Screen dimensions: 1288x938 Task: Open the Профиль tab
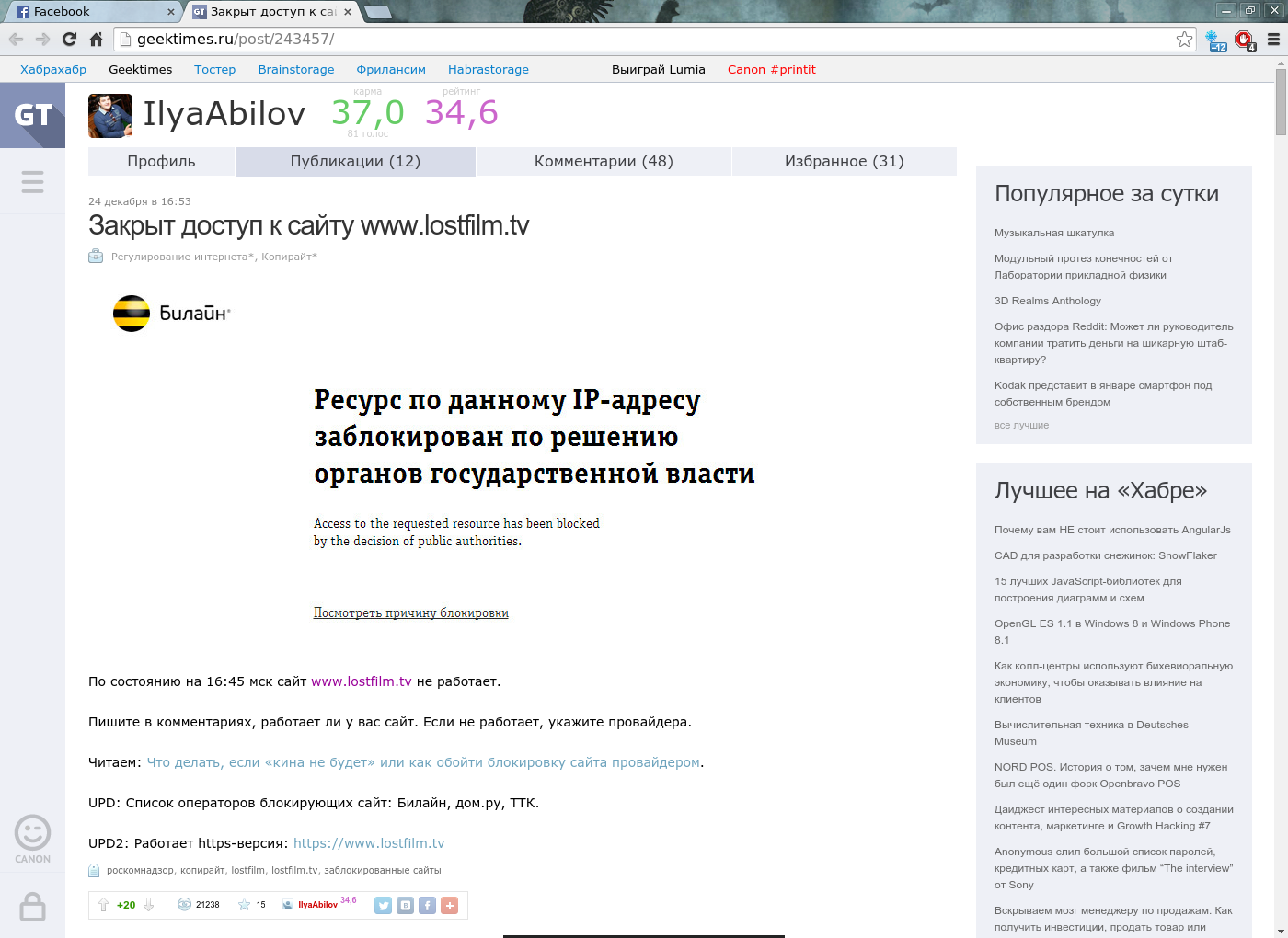(x=162, y=161)
